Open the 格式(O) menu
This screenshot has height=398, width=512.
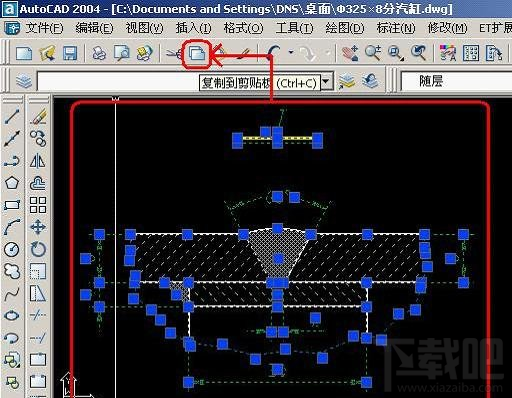(243, 28)
